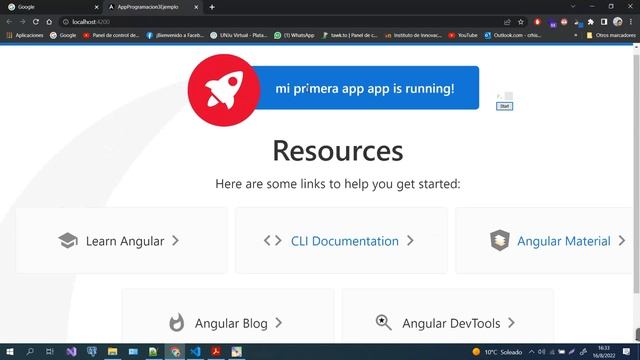Show more bookmarks overflow arrow
This screenshot has width=640, height=360.
point(576,36)
